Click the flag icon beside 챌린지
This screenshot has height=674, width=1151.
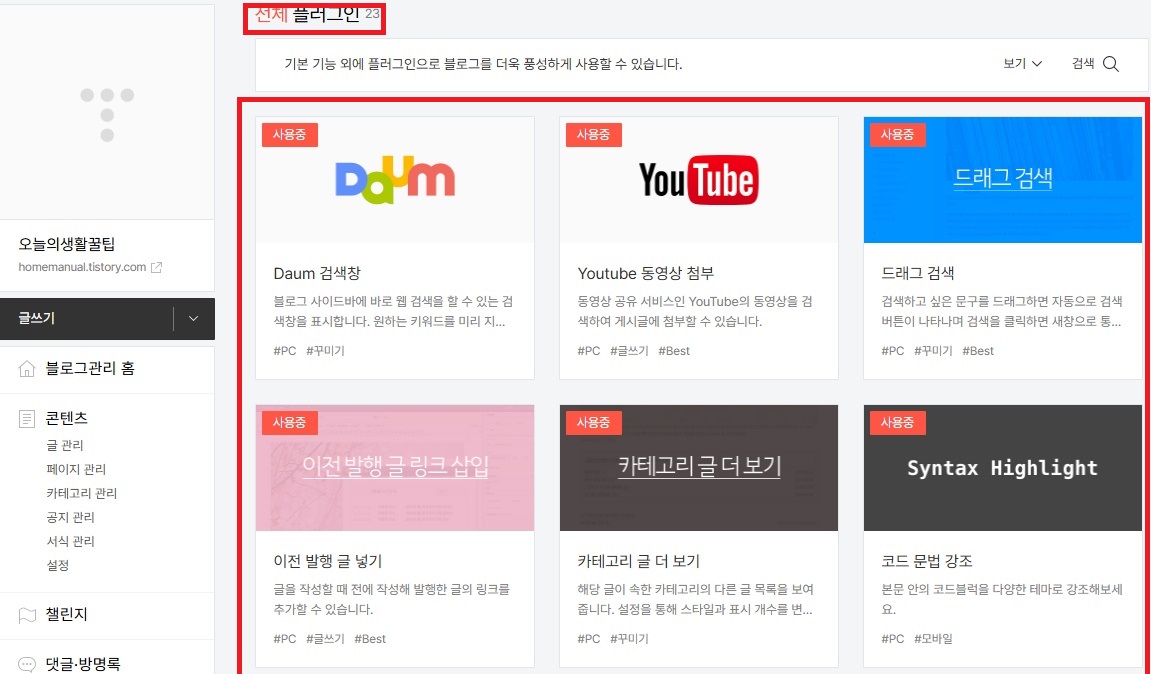tap(25, 615)
